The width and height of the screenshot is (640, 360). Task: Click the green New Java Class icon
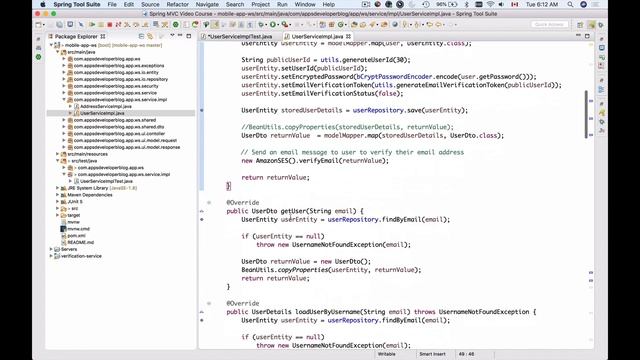[x=340, y=24]
